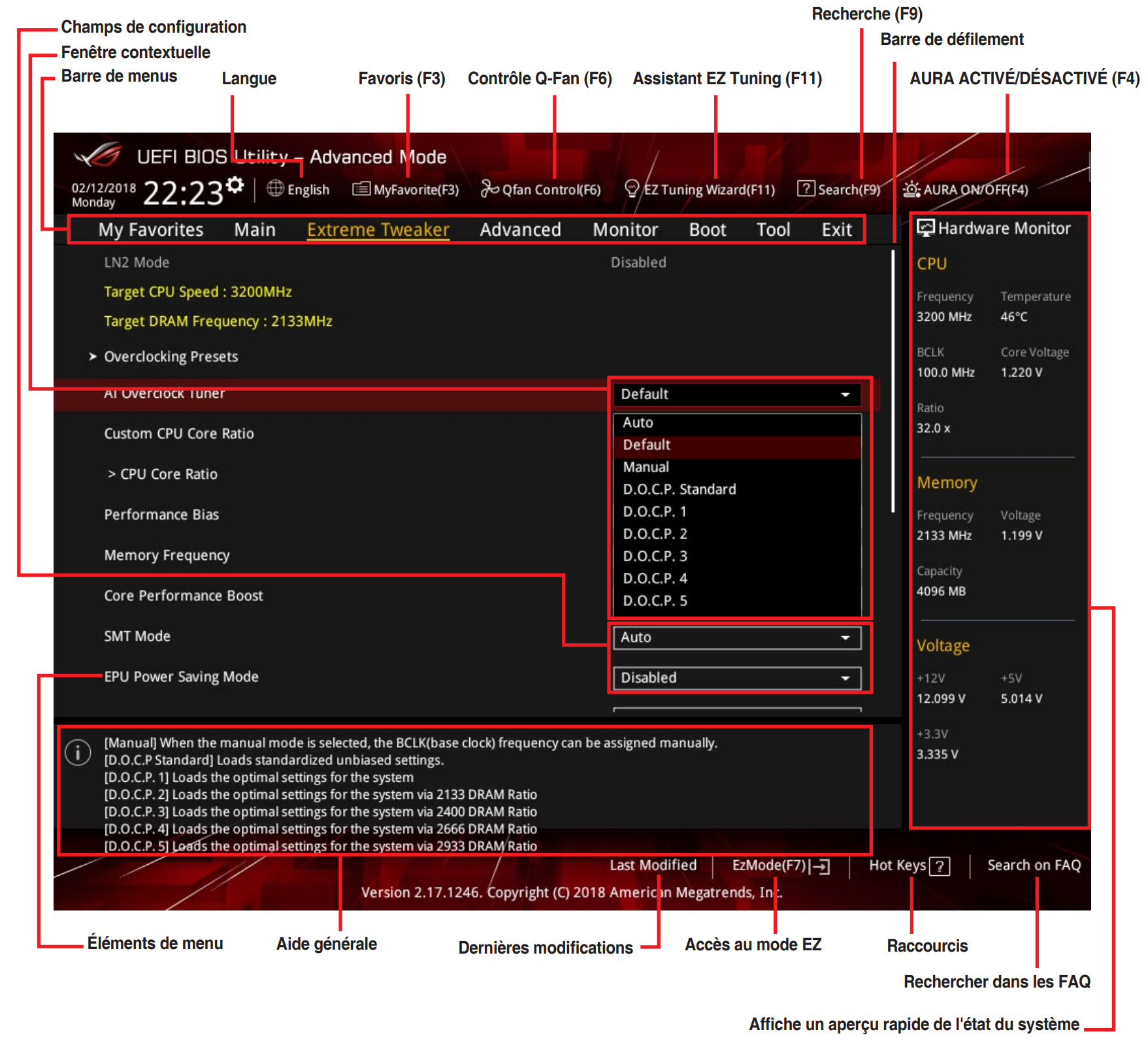Click the info icon in help panel
The width and height of the screenshot is (1148, 1047).
[78, 752]
